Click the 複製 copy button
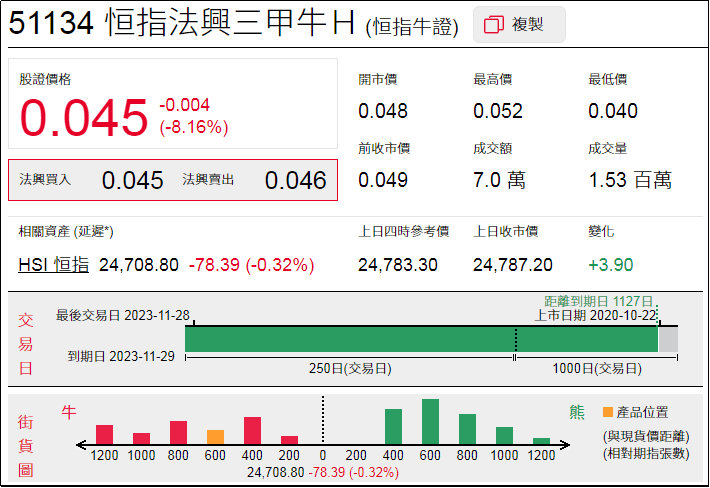 point(519,24)
